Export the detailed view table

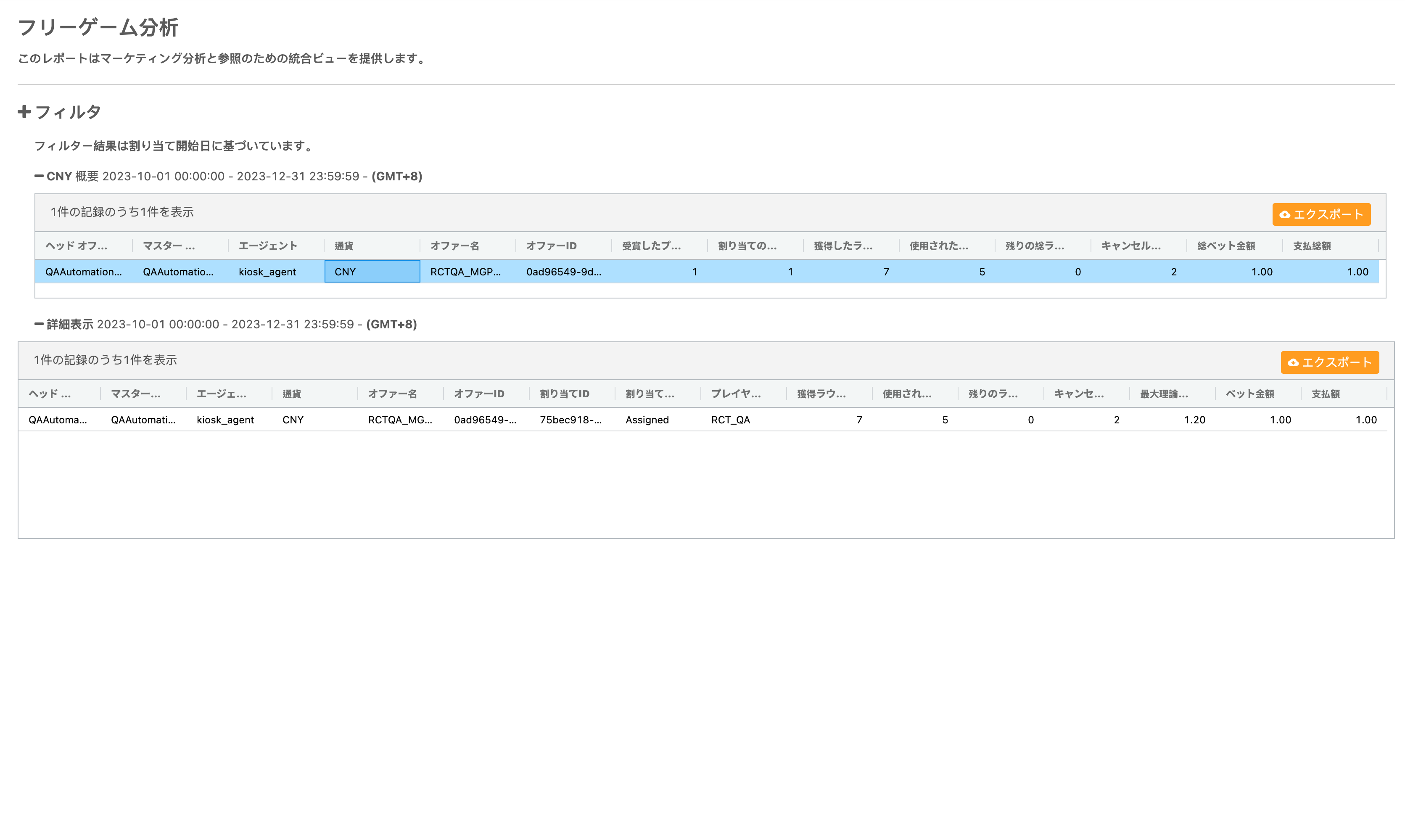(1336, 362)
